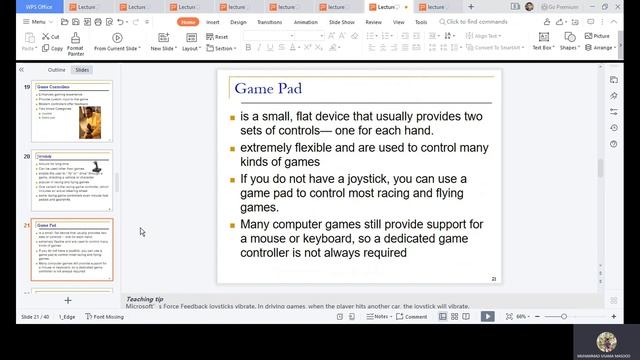Switch to Reading view icon

(x=466, y=316)
